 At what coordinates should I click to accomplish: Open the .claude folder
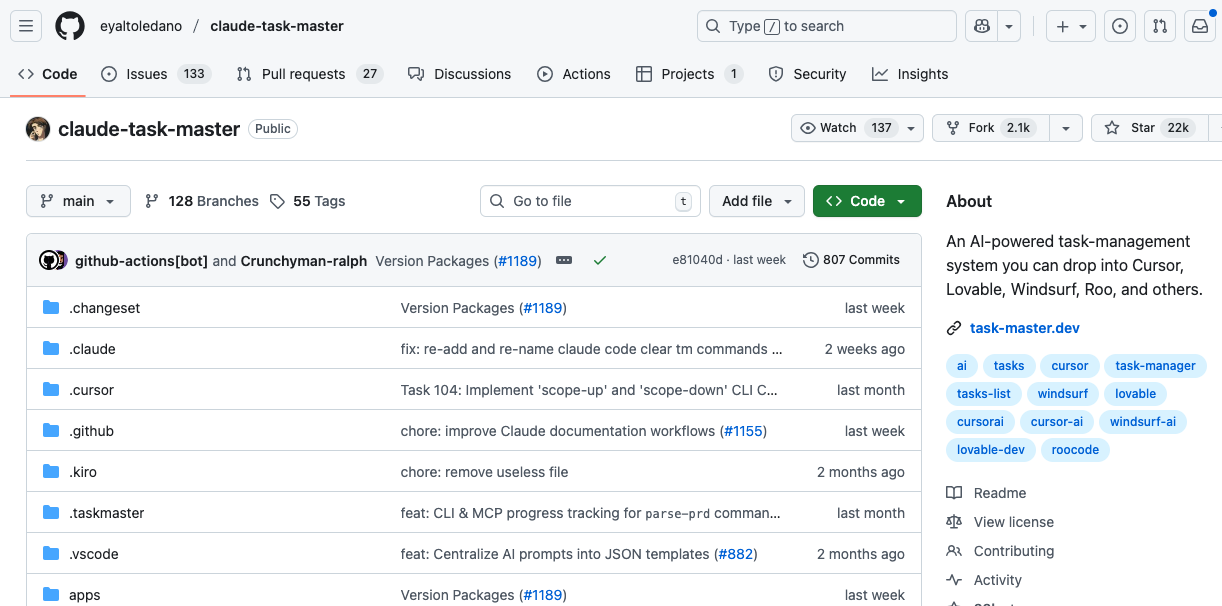[92, 349]
